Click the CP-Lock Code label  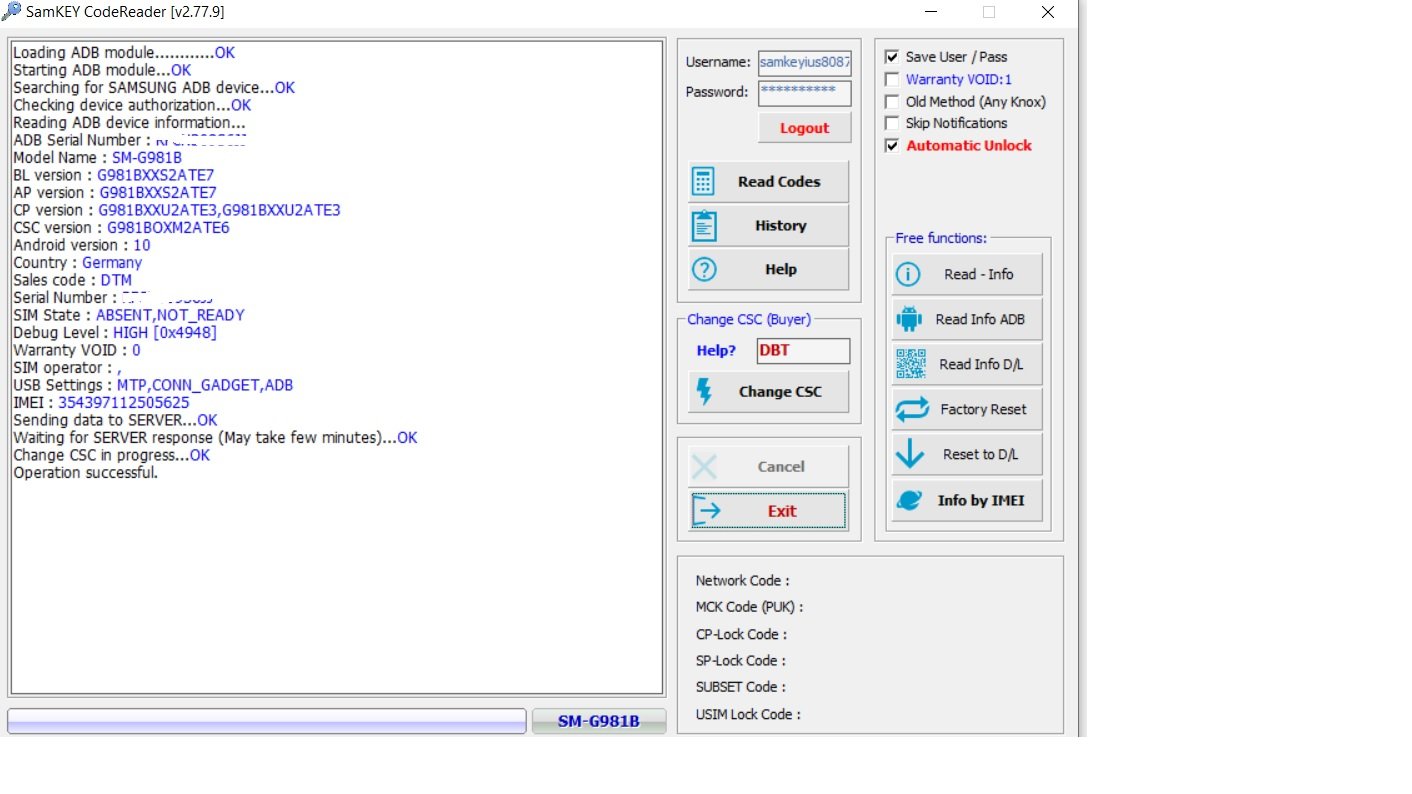pyautogui.click(x=742, y=634)
